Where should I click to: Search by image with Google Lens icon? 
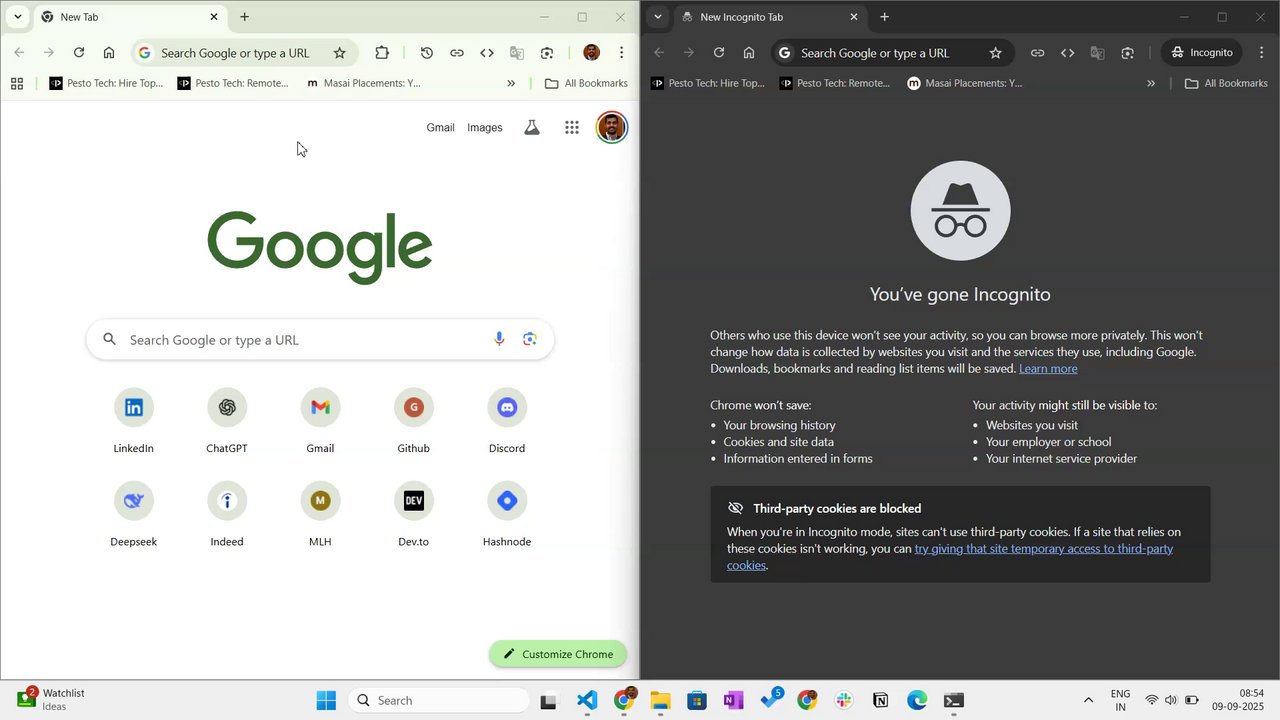[x=530, y=340]
